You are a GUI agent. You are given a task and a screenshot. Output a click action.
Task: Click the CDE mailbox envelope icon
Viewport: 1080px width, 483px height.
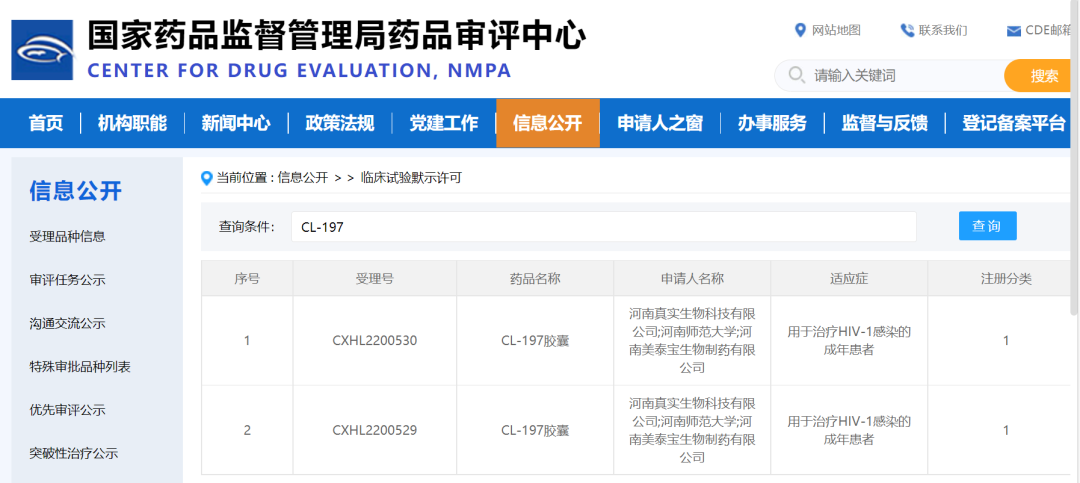click(x=1014, y=30)
